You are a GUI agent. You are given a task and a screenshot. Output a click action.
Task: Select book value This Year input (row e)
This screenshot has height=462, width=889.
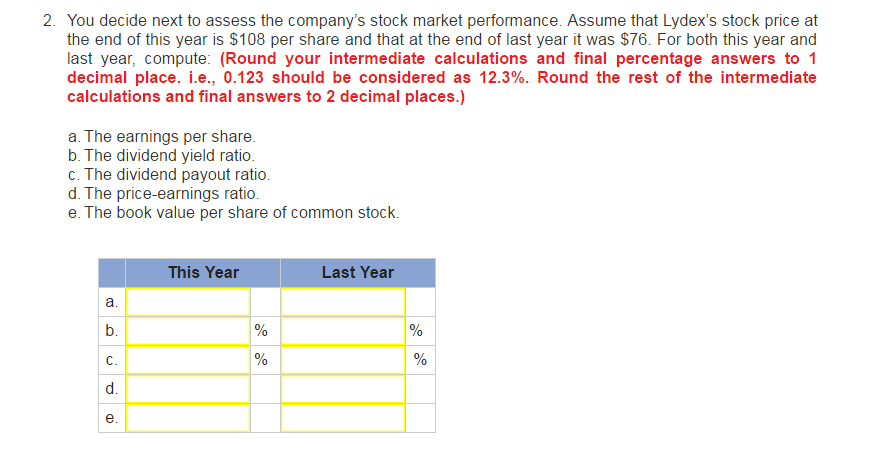pos(187,417)
